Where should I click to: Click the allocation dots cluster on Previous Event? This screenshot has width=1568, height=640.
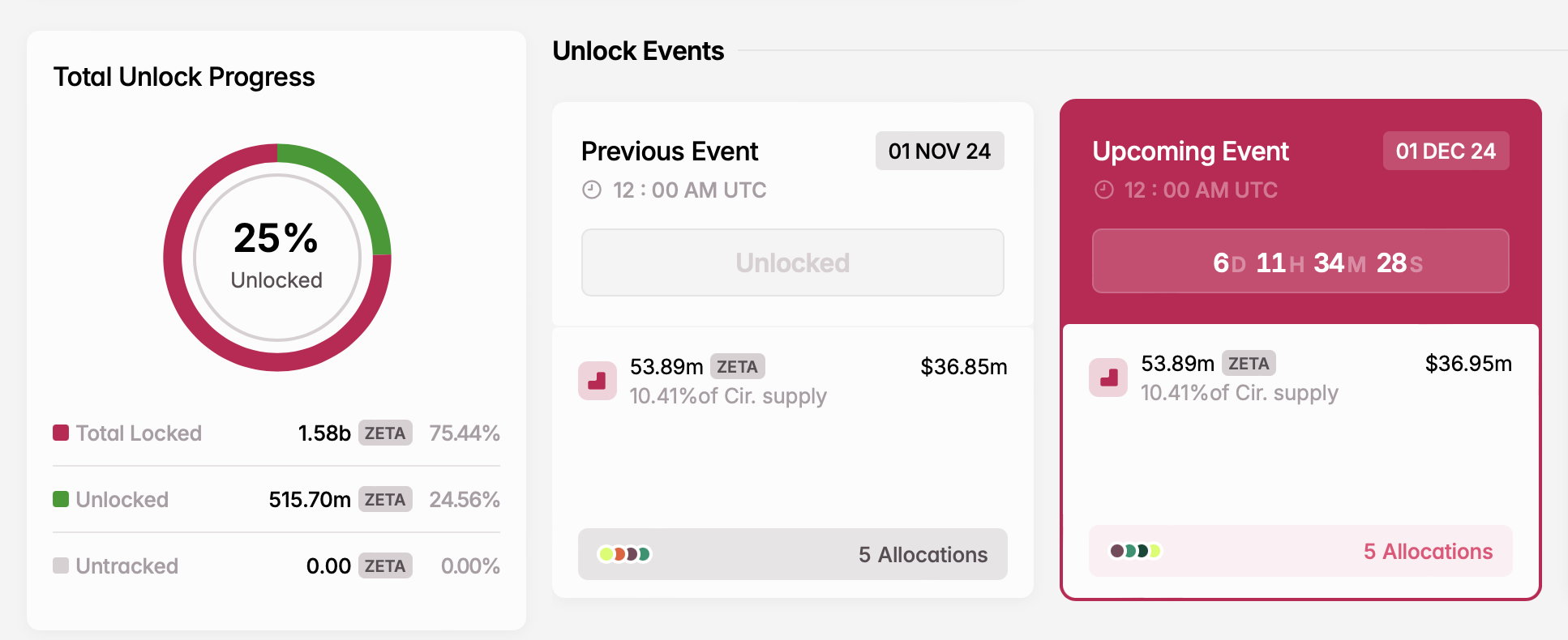pos(624,554)
